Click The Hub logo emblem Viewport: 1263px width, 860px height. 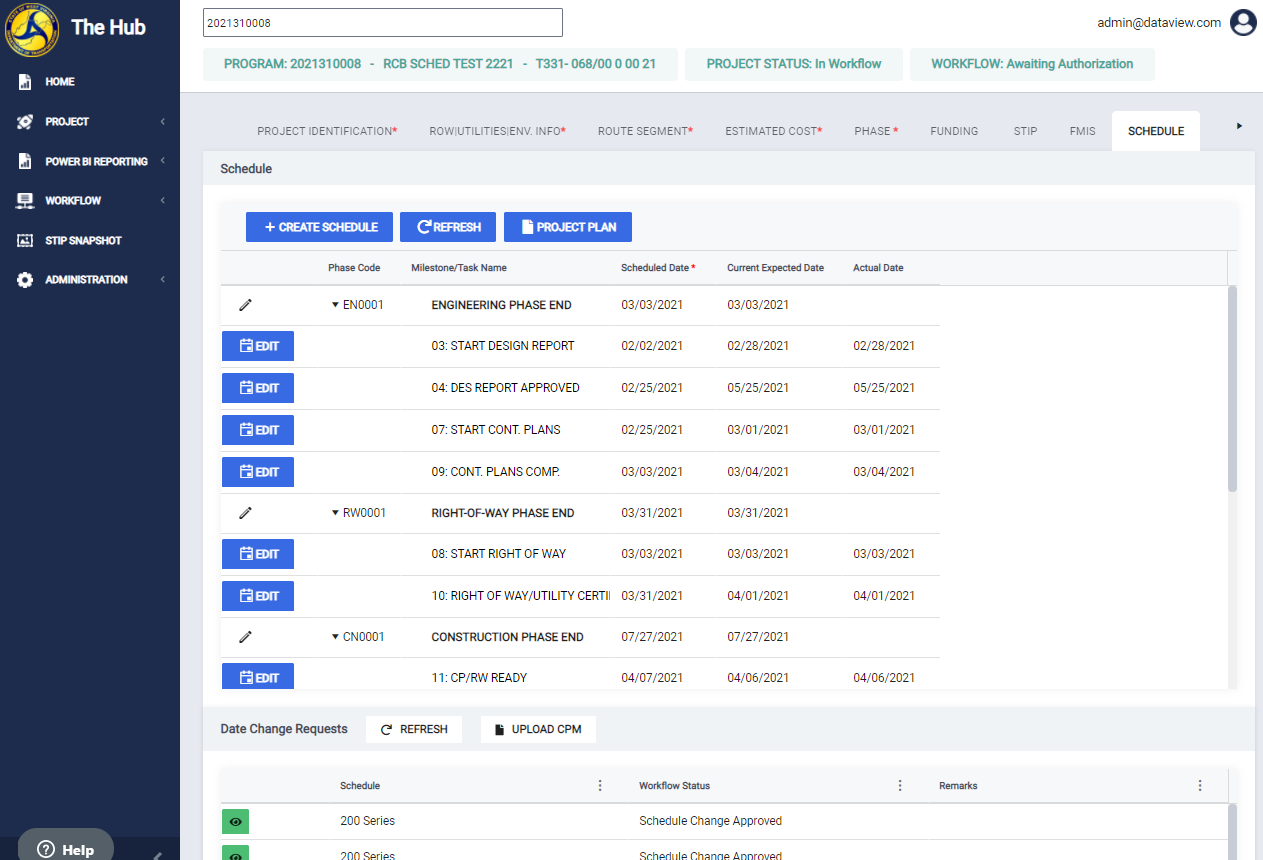pyautogui.click(x=32, y=29)
